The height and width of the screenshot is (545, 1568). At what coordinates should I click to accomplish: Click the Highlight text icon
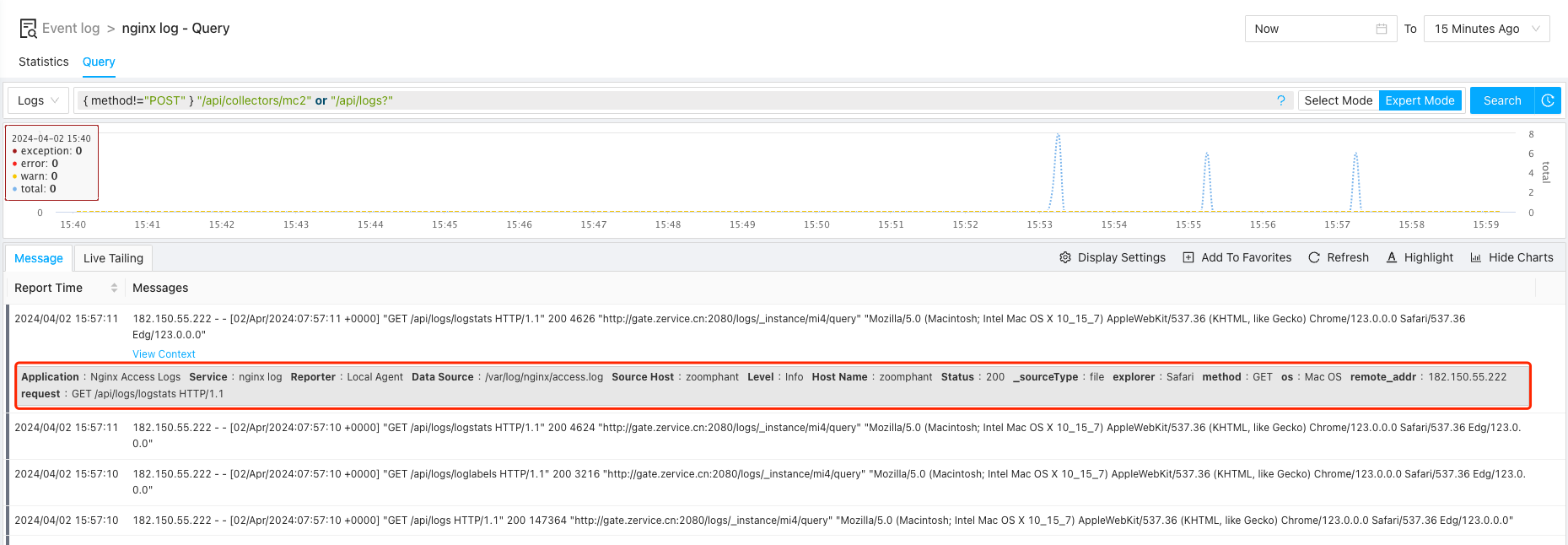coord(1392,257)
